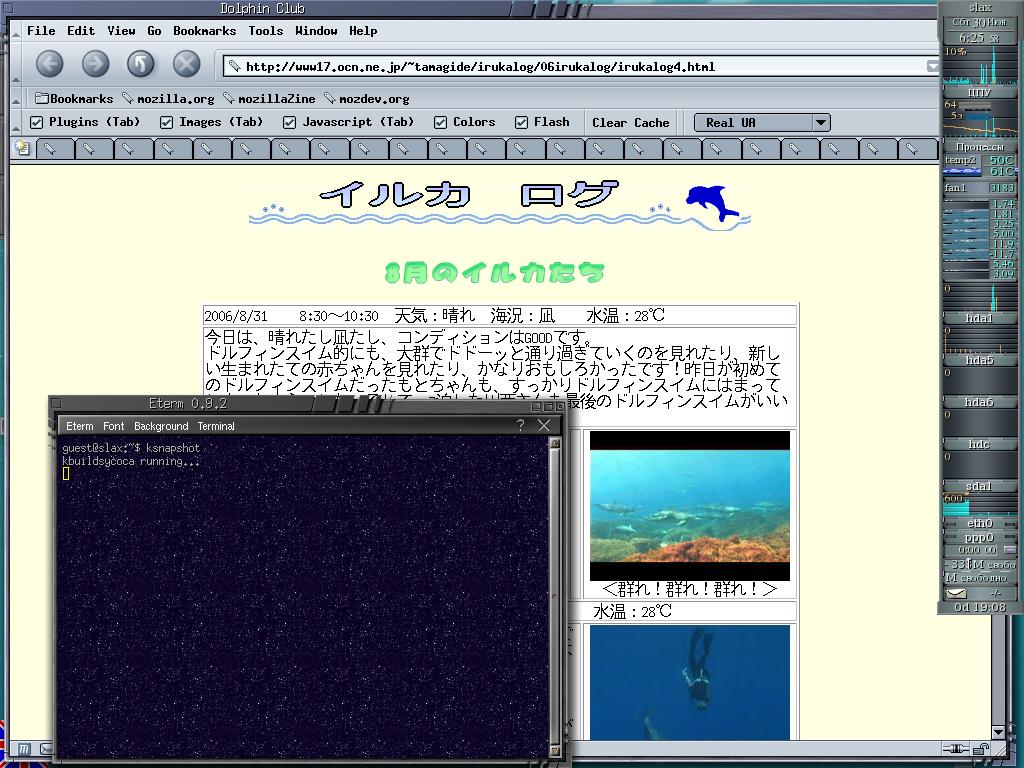1024x768 pixels.
Task: Click the Eterm scrollbar down arrow
Action: pos(555,750)
